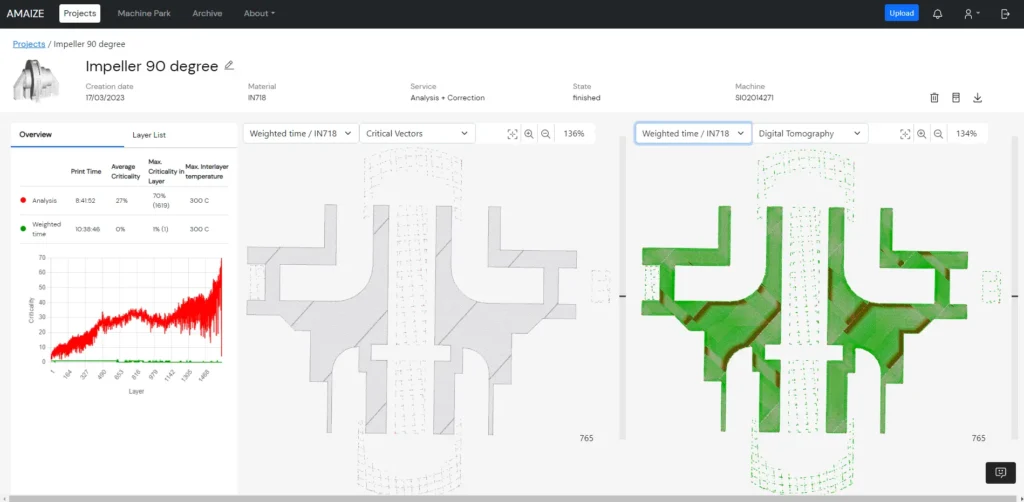Screen dimensions: 1024x502
Task: Click the notifications bell icon
Action: coord(937,14)
